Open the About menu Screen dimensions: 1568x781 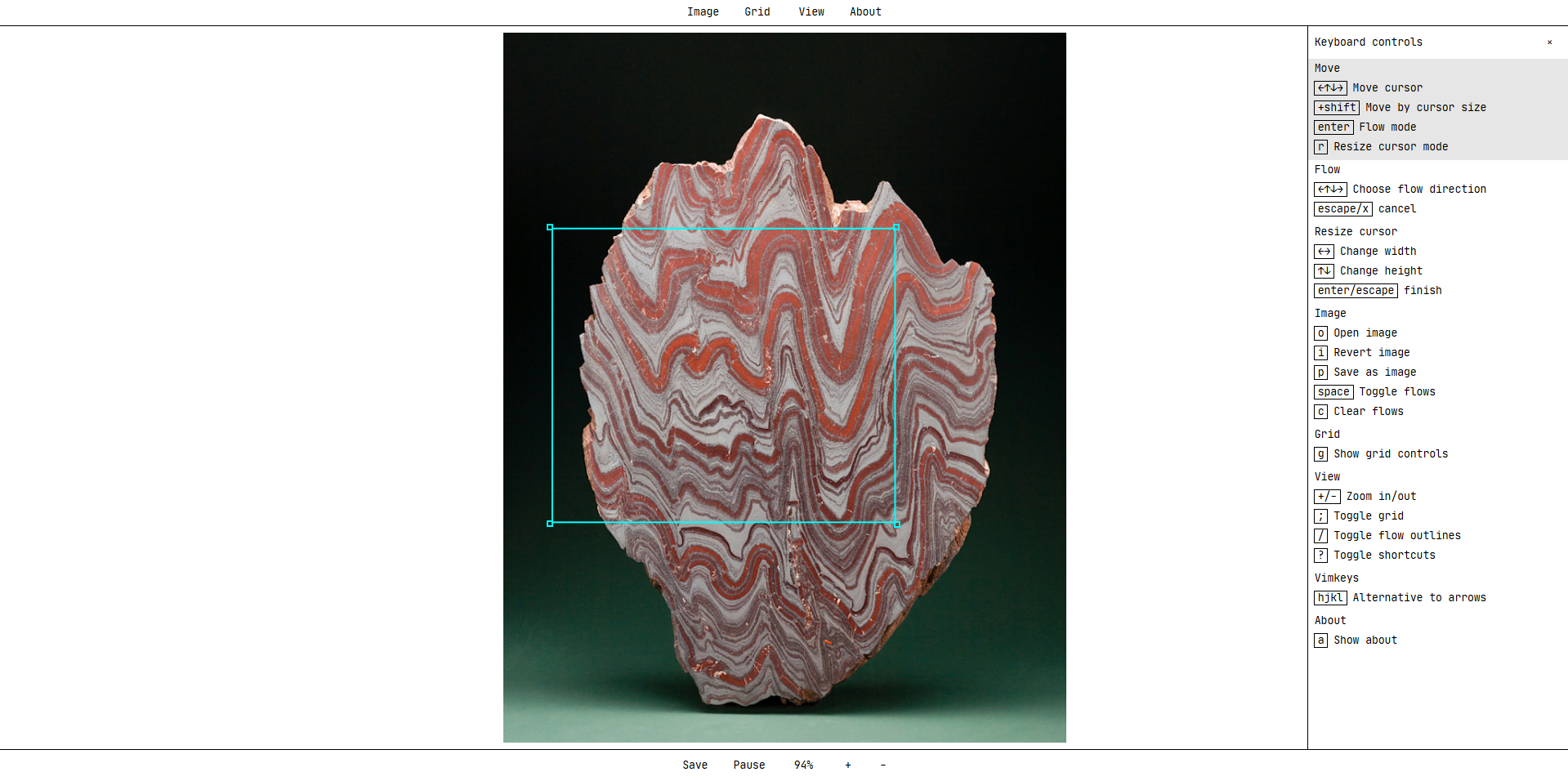(864, 12)
